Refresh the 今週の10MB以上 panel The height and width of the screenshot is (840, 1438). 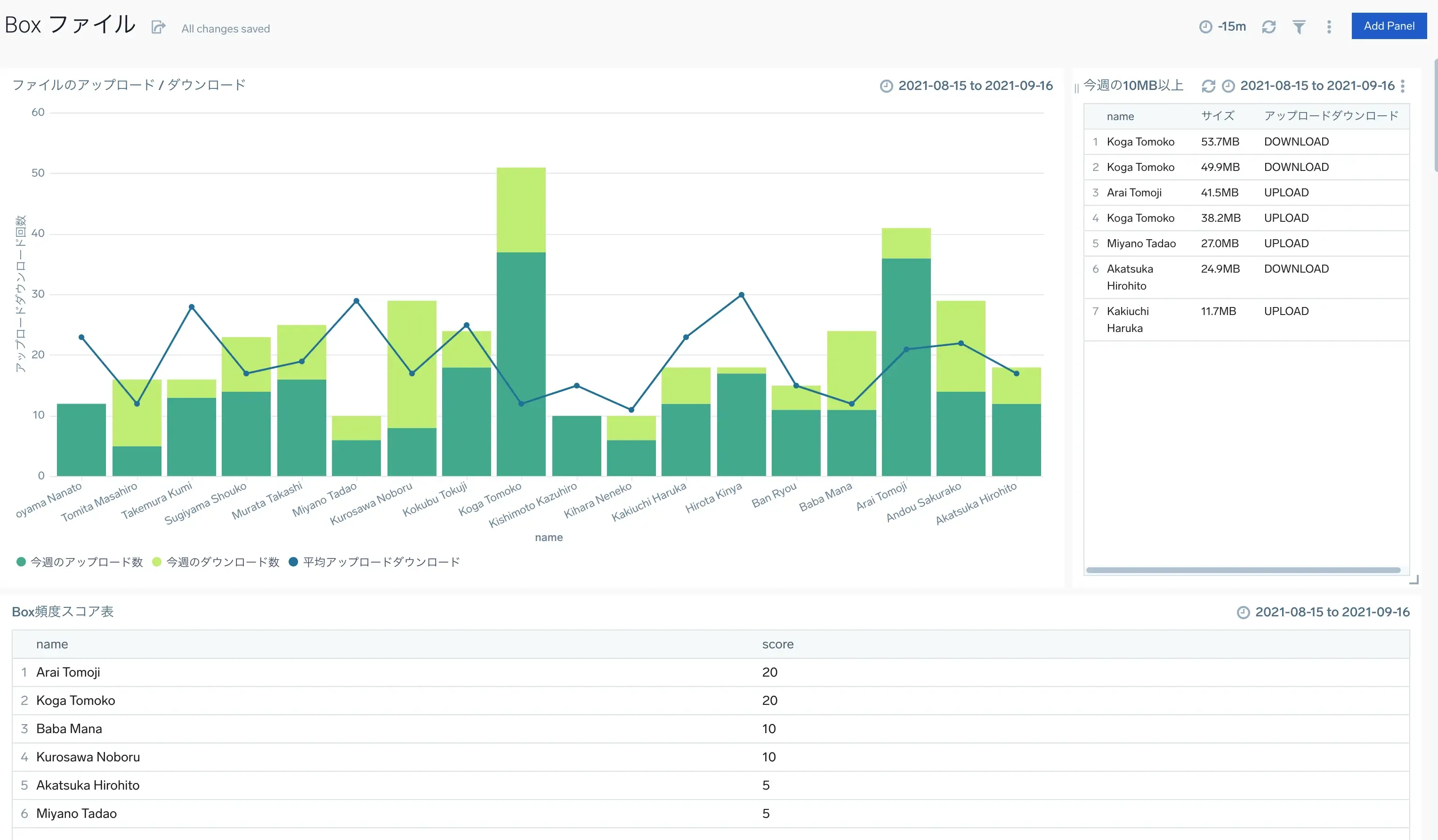[x=1208, y=86]
